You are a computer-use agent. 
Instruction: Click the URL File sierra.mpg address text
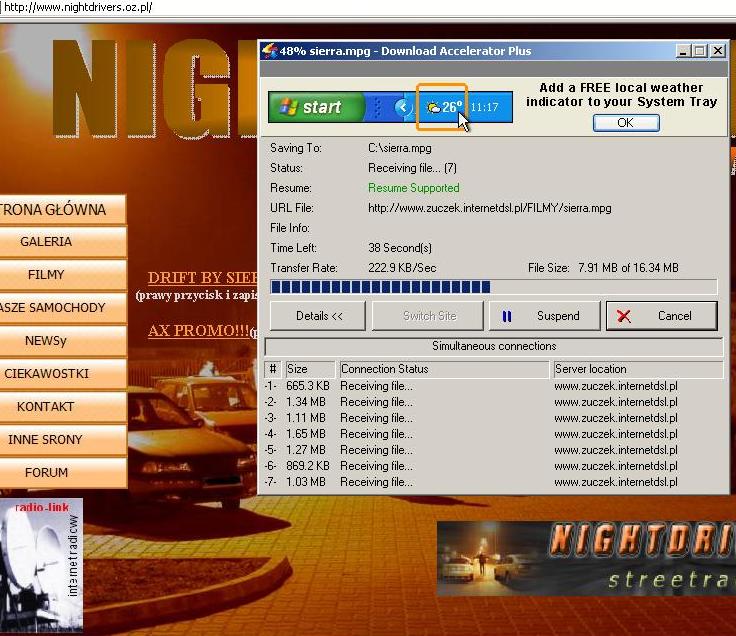click(x=490, y=208)
